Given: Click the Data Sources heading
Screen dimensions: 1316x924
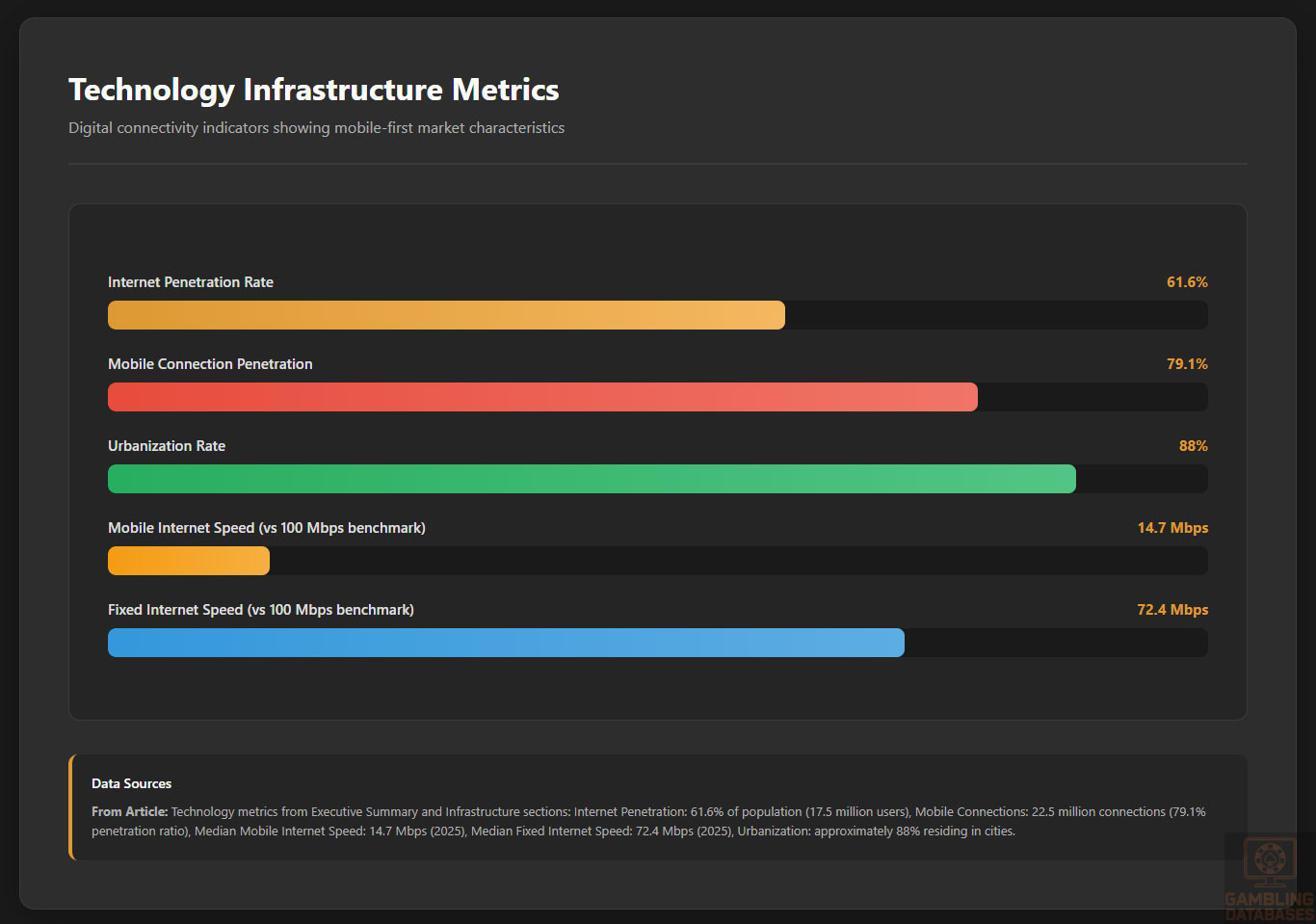Looking at the screenshot, I should click(x=132, y=783).
